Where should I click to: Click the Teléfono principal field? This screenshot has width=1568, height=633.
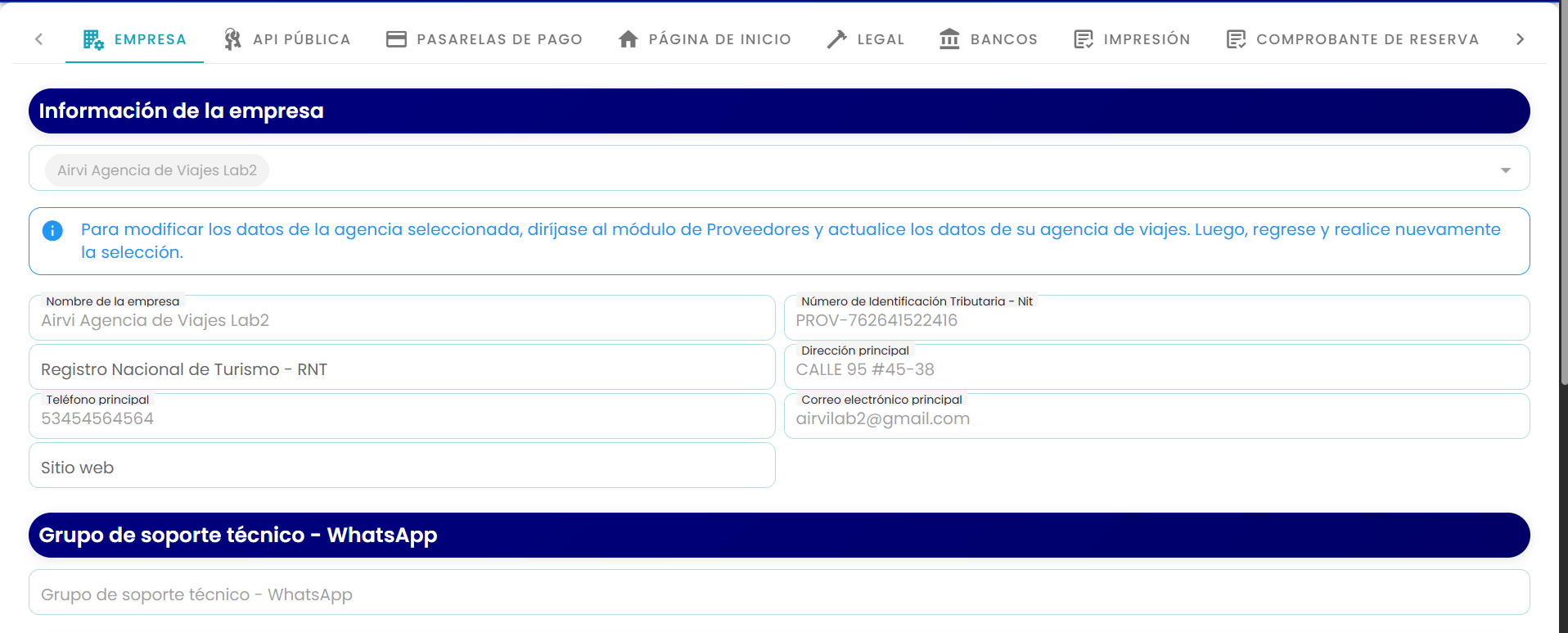point(402,416)
